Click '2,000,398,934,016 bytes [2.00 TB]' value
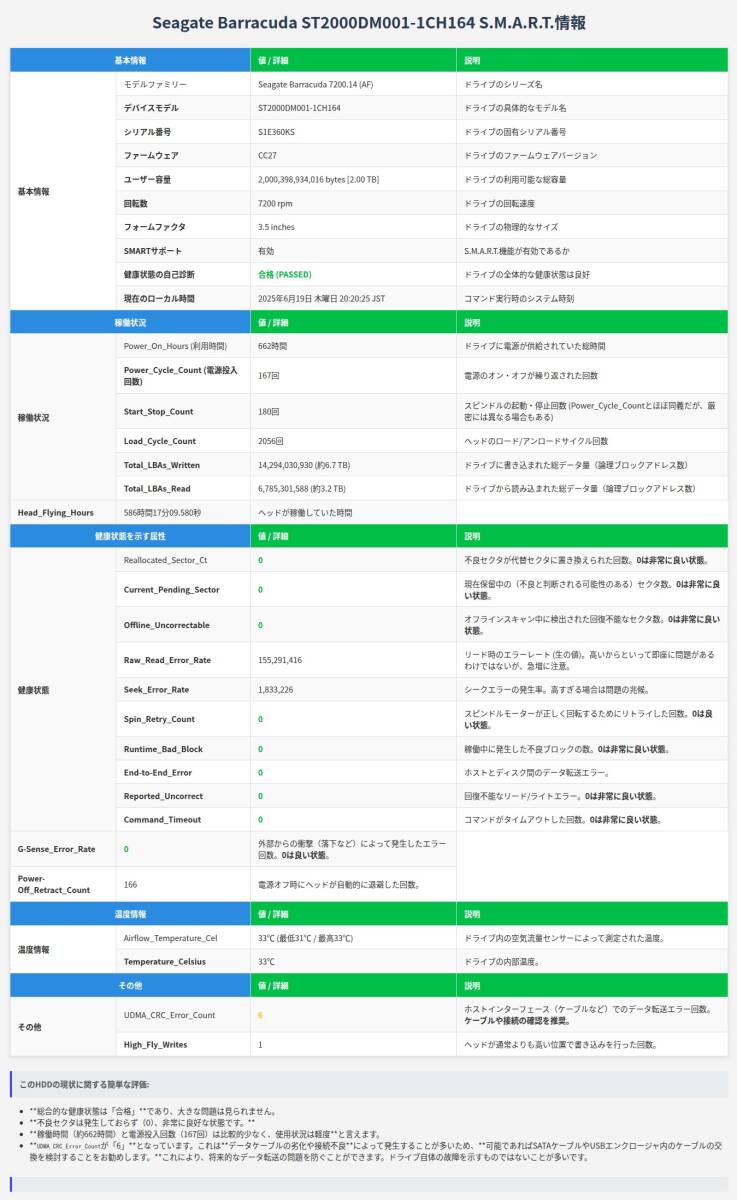Viewport: 737px width, 1200px height. (x=318, y=180)
